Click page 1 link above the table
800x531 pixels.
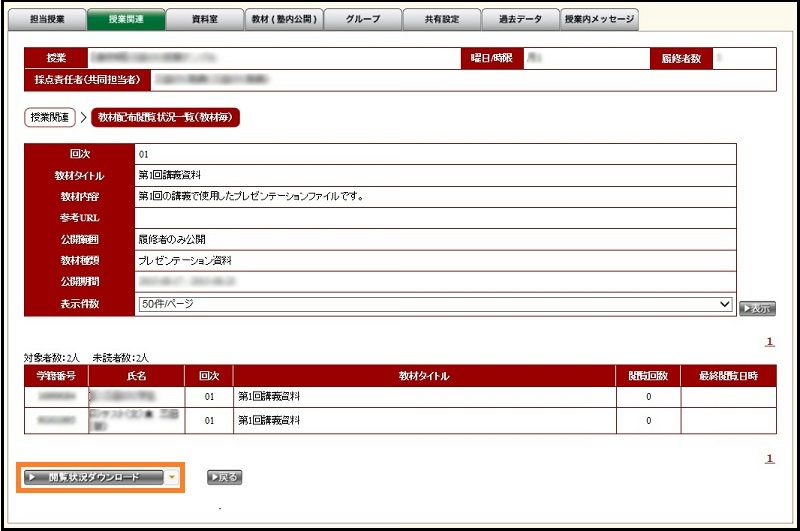769,342
